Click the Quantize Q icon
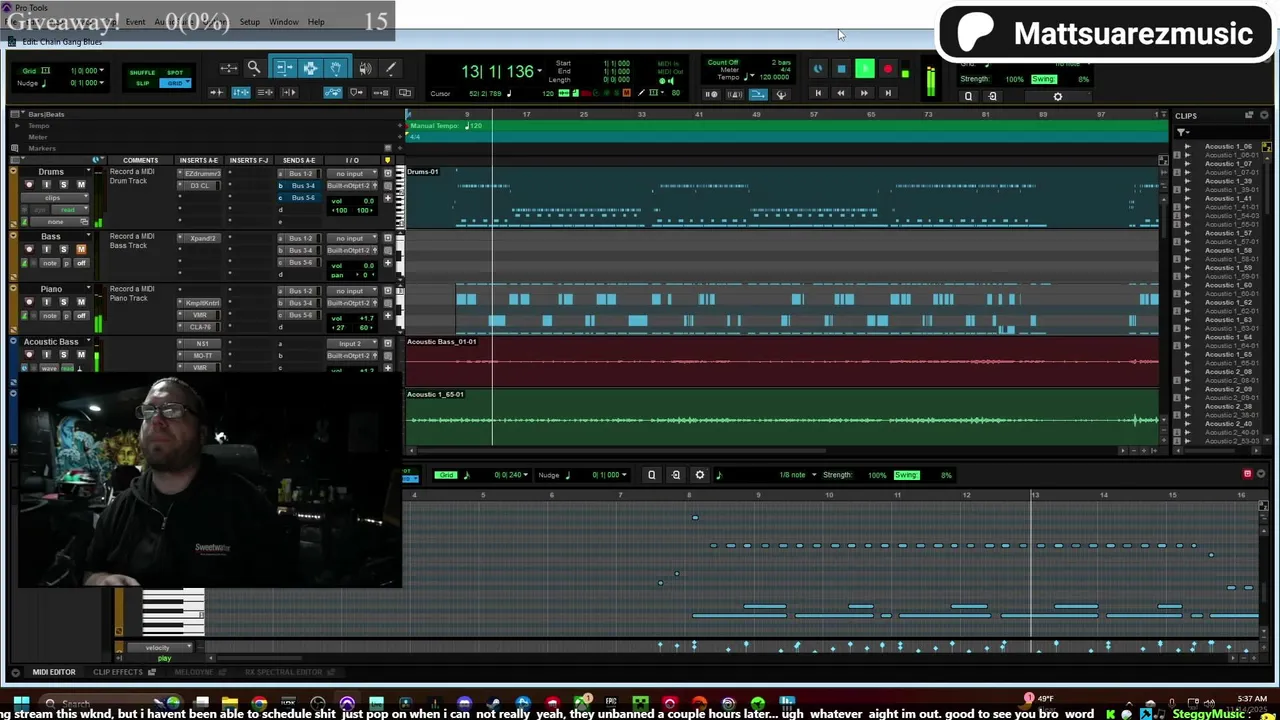Screen dimensions: 1280x720 tap(968, 96)
